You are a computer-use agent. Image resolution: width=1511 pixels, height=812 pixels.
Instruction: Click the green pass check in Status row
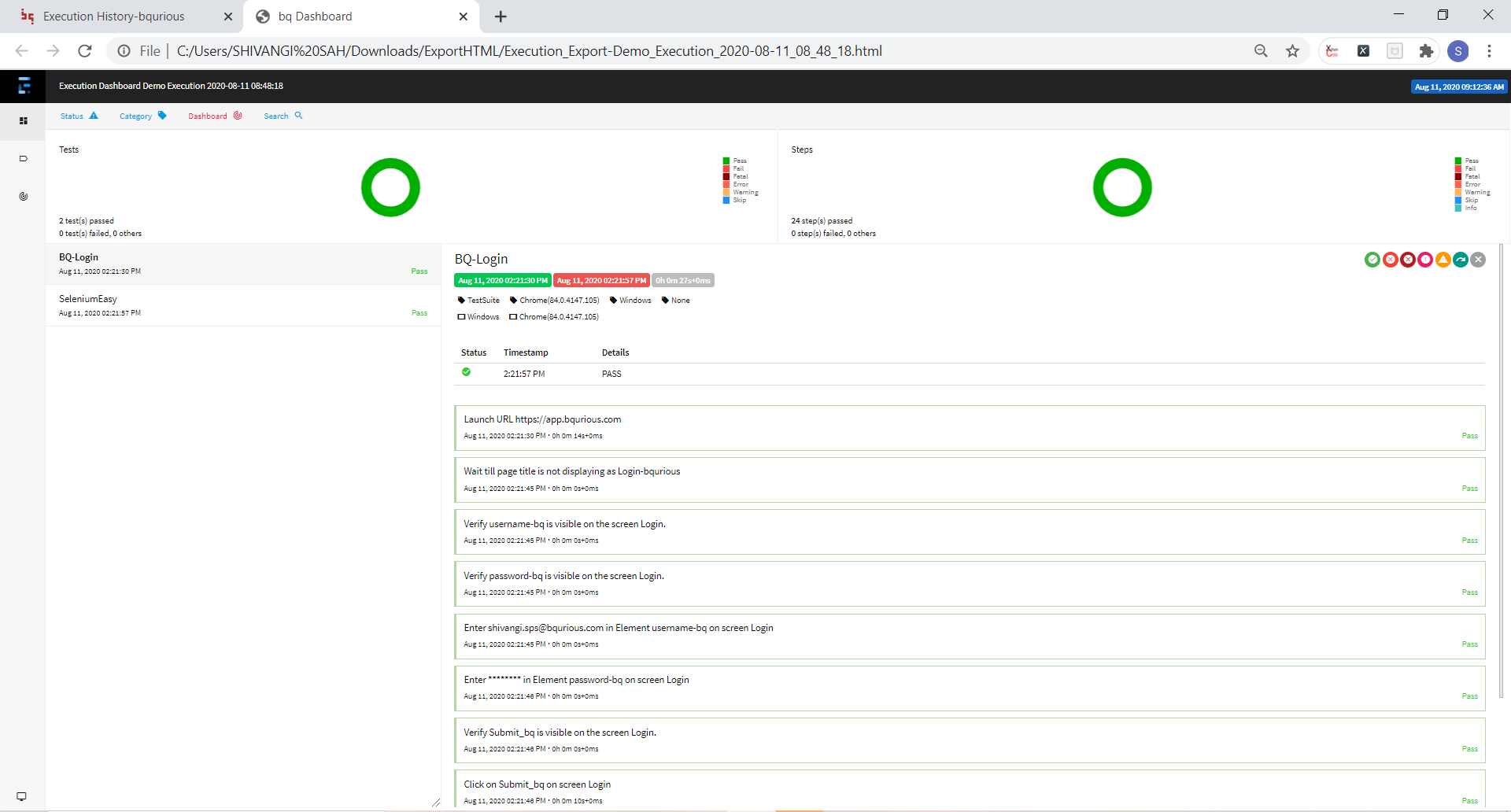coord(466,372)
